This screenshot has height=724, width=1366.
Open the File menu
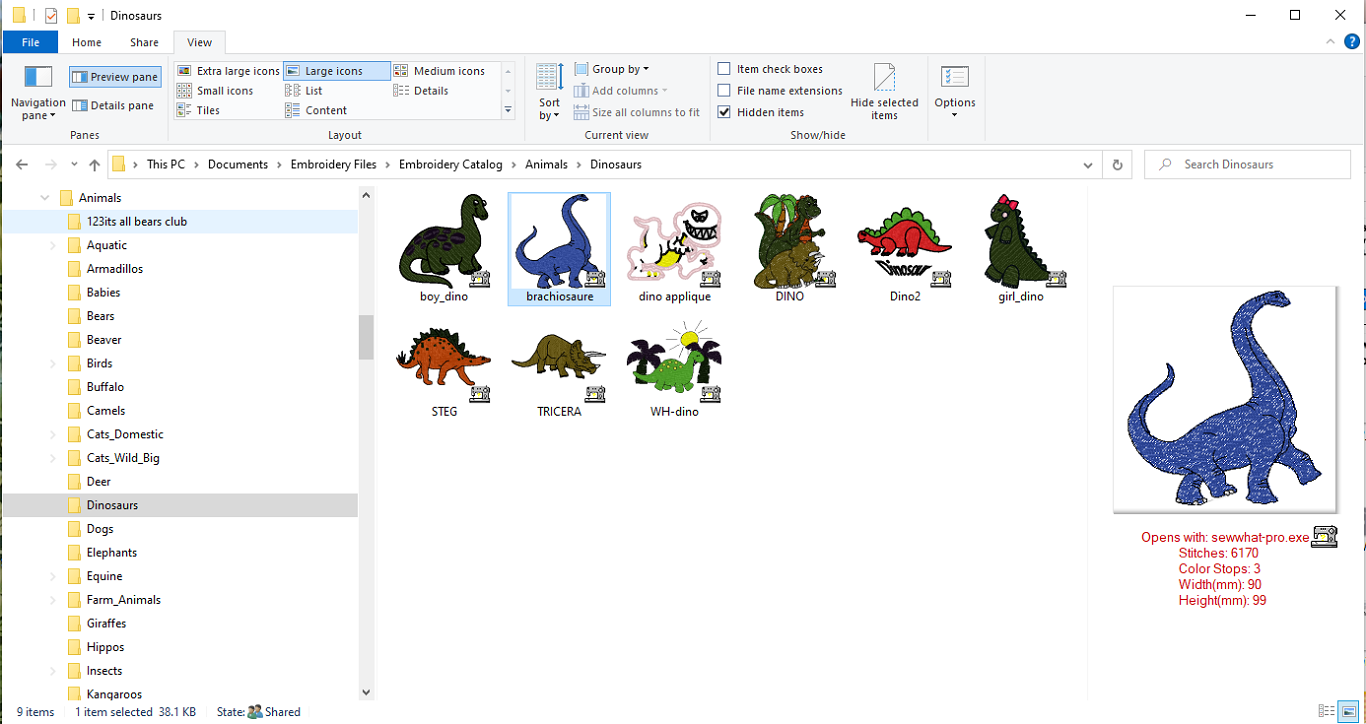tap(30, 42)
